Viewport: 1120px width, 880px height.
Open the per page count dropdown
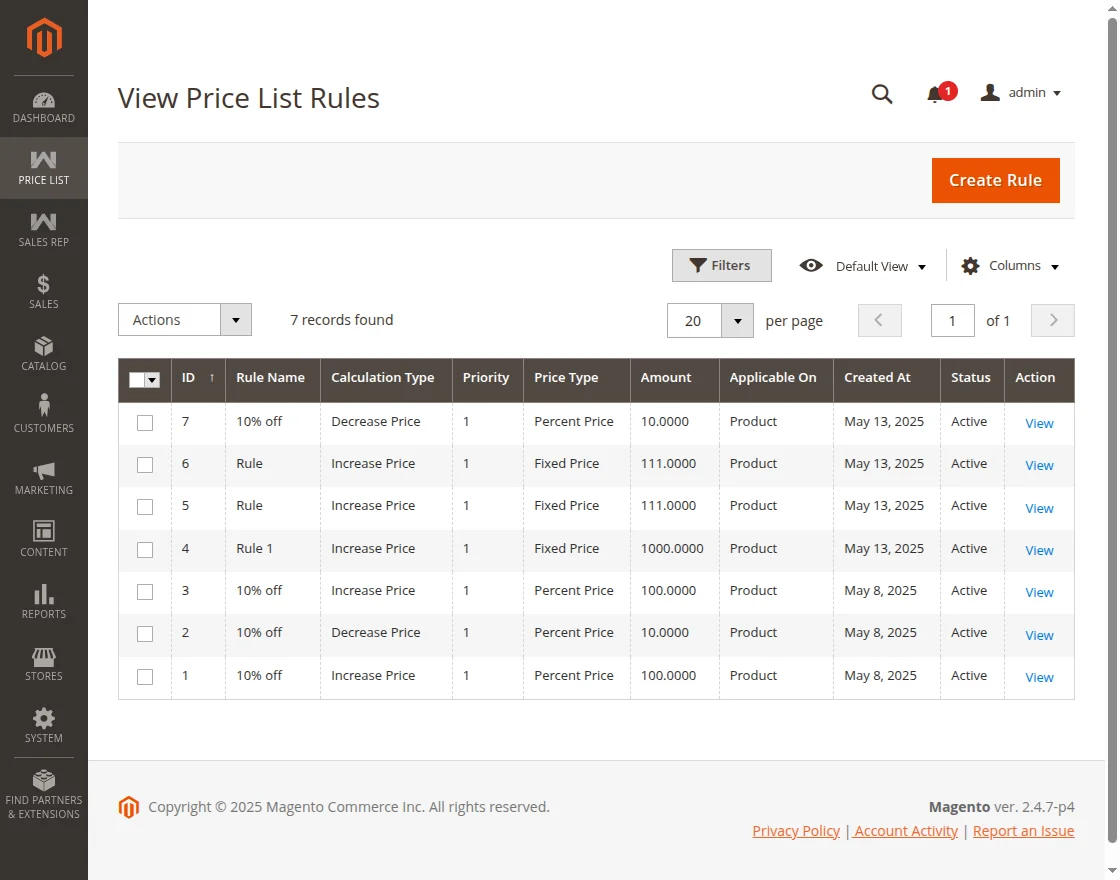pyautogui.click(x=737, y=321)
